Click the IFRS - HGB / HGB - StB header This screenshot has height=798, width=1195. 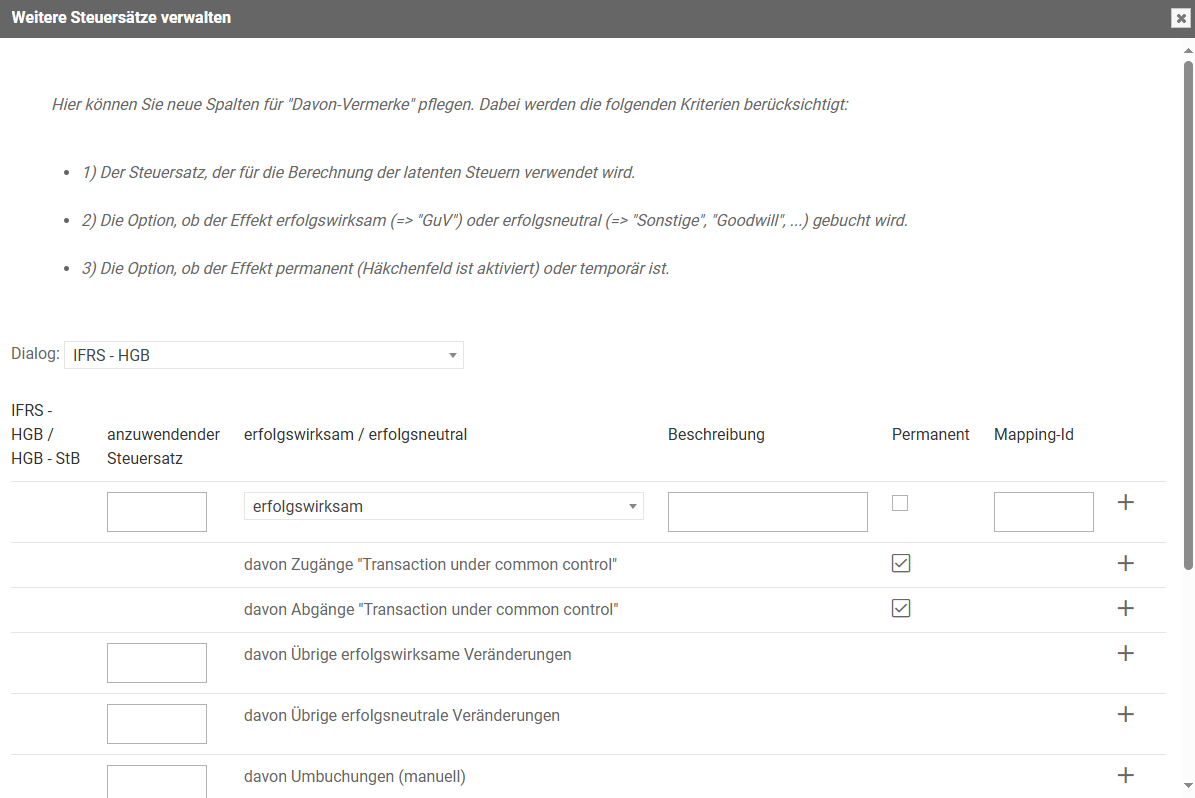point(46,434)
